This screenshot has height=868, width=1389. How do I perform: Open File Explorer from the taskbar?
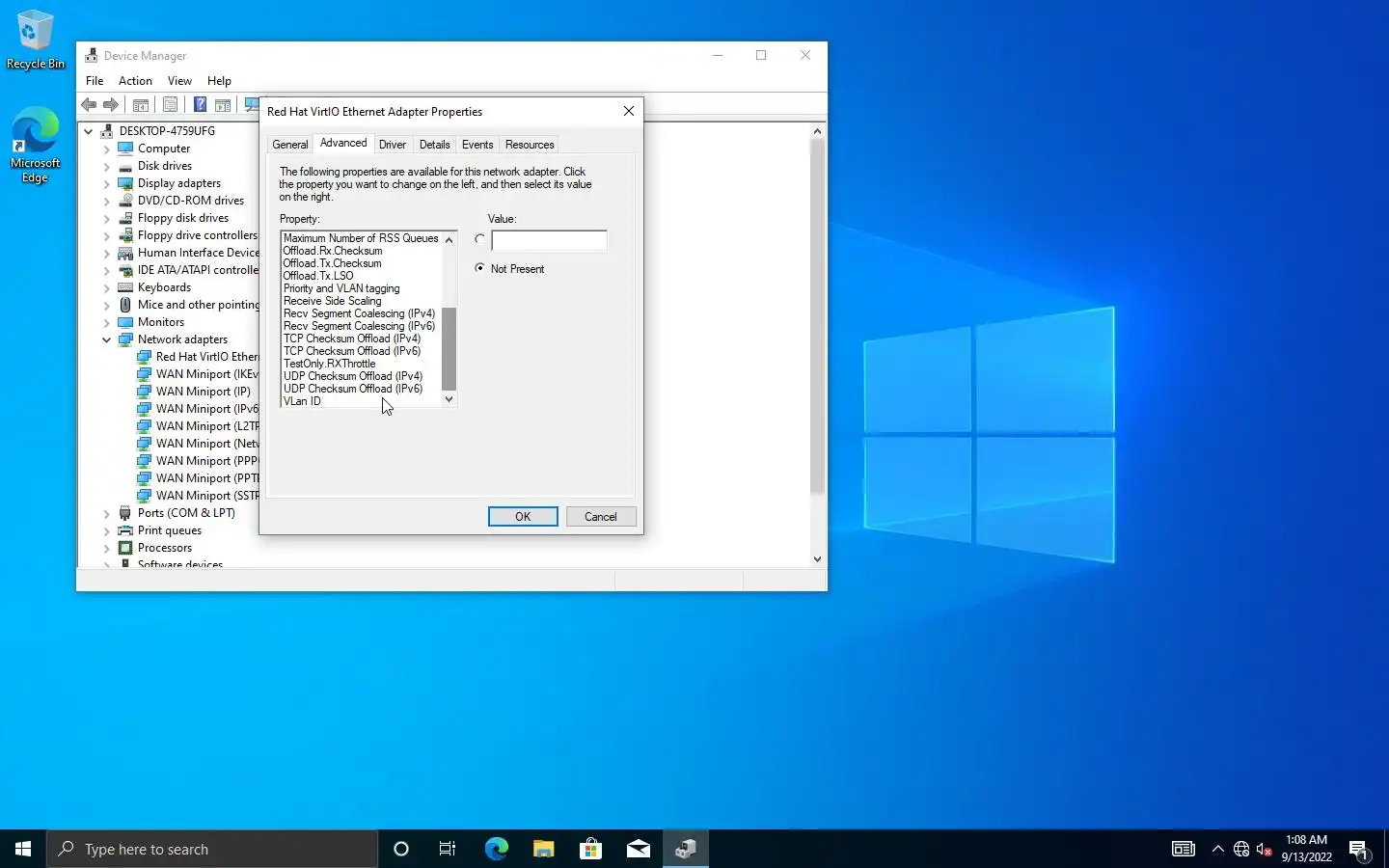pyautogui.click(x=543, y=849)
